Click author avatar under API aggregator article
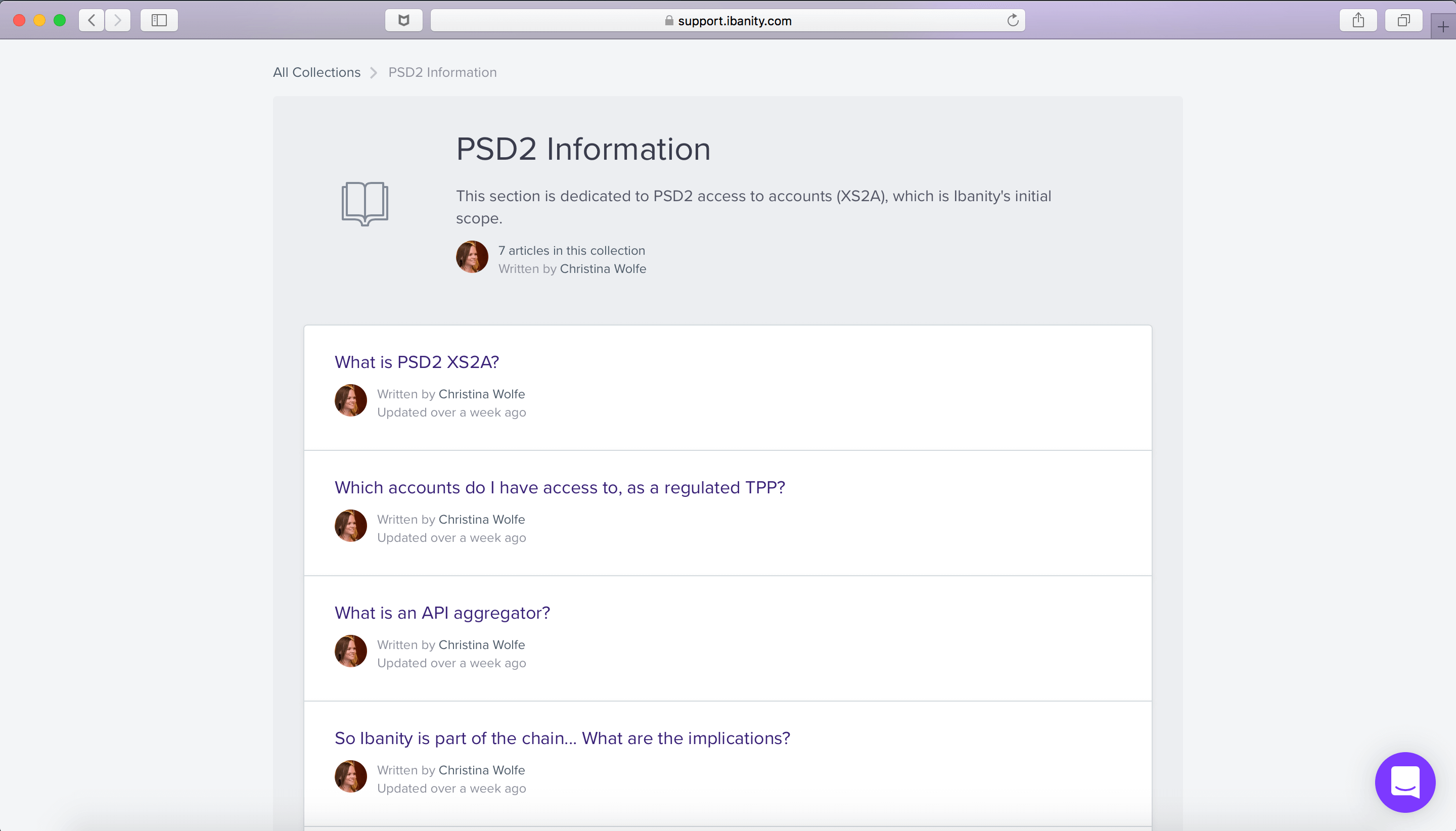 [350, 651]
